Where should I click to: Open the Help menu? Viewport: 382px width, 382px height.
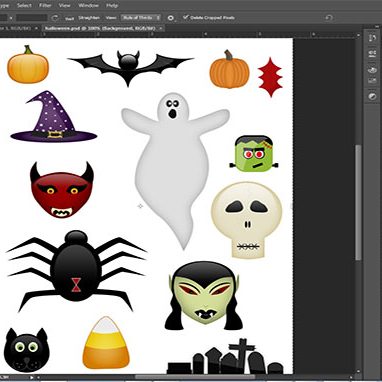click(112, 5)
